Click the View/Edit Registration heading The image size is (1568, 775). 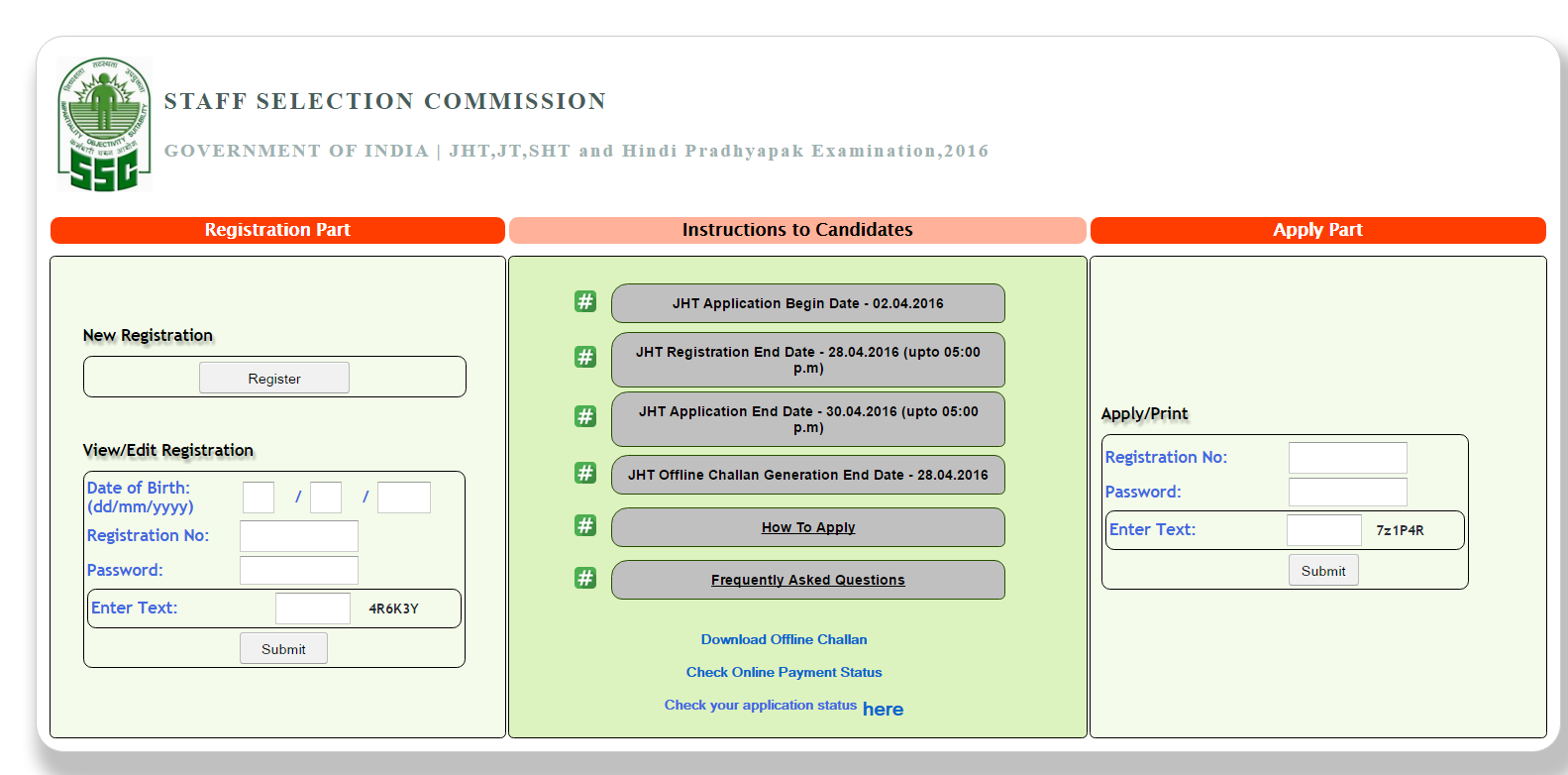[168, 450]
